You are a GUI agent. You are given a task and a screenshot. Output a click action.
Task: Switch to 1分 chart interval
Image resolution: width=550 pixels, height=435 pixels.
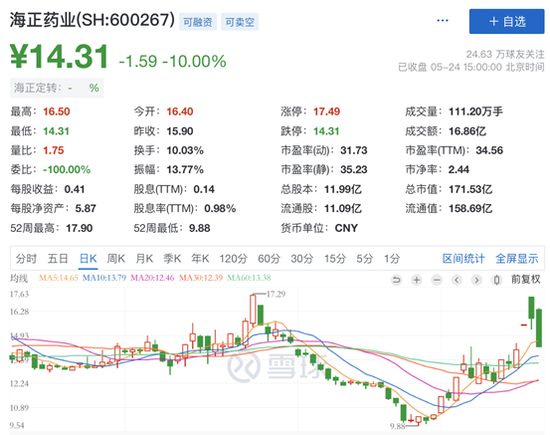click(392, 259)
